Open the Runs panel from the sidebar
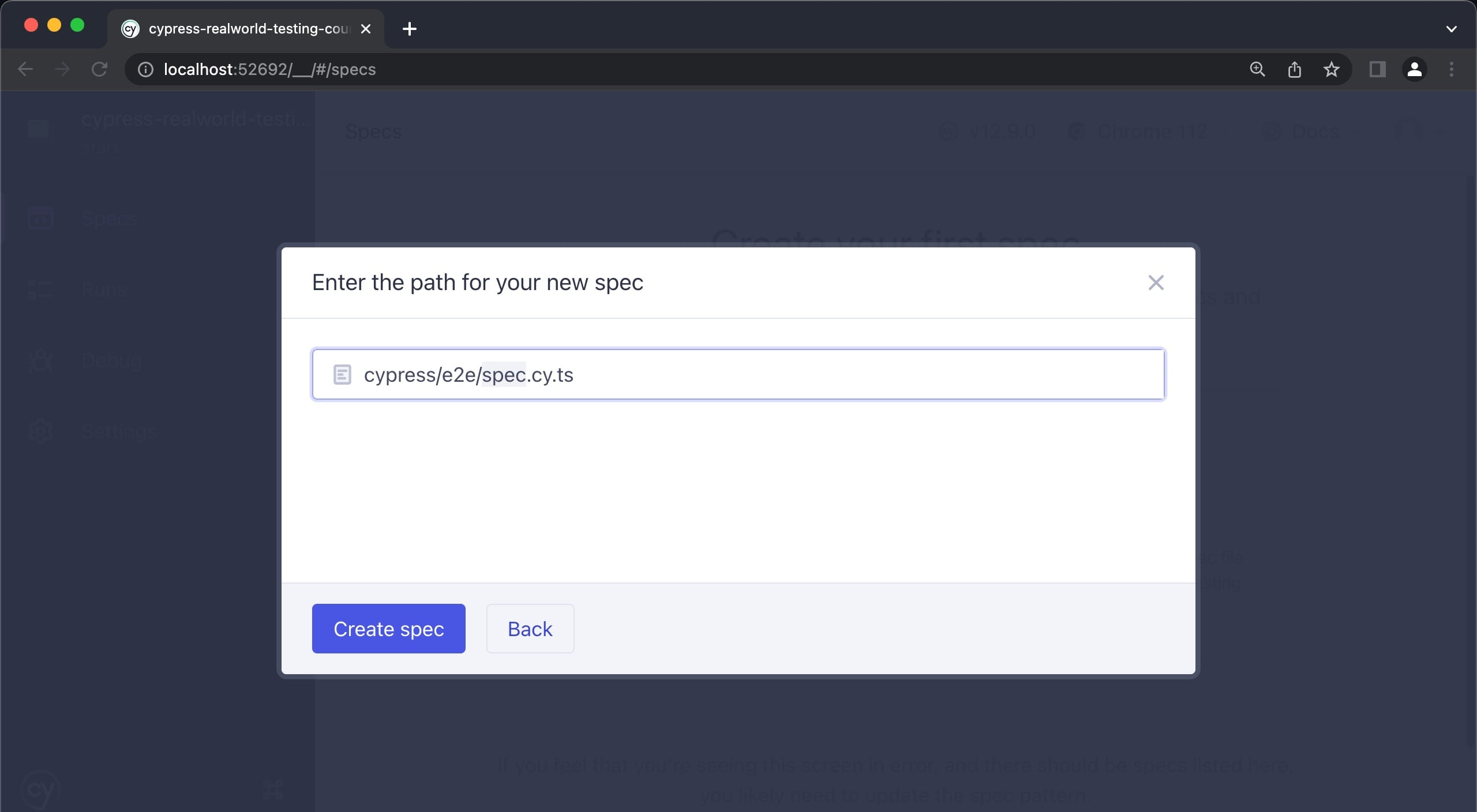The height and width of the screenshot is (812, 1477). coord(39,289)
